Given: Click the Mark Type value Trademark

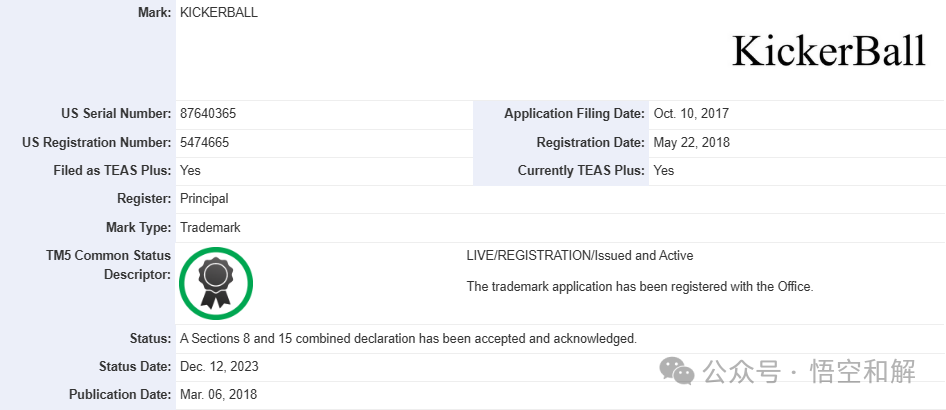Looking at the screenshot, I should pyautogui.click(x=211, y=227).
